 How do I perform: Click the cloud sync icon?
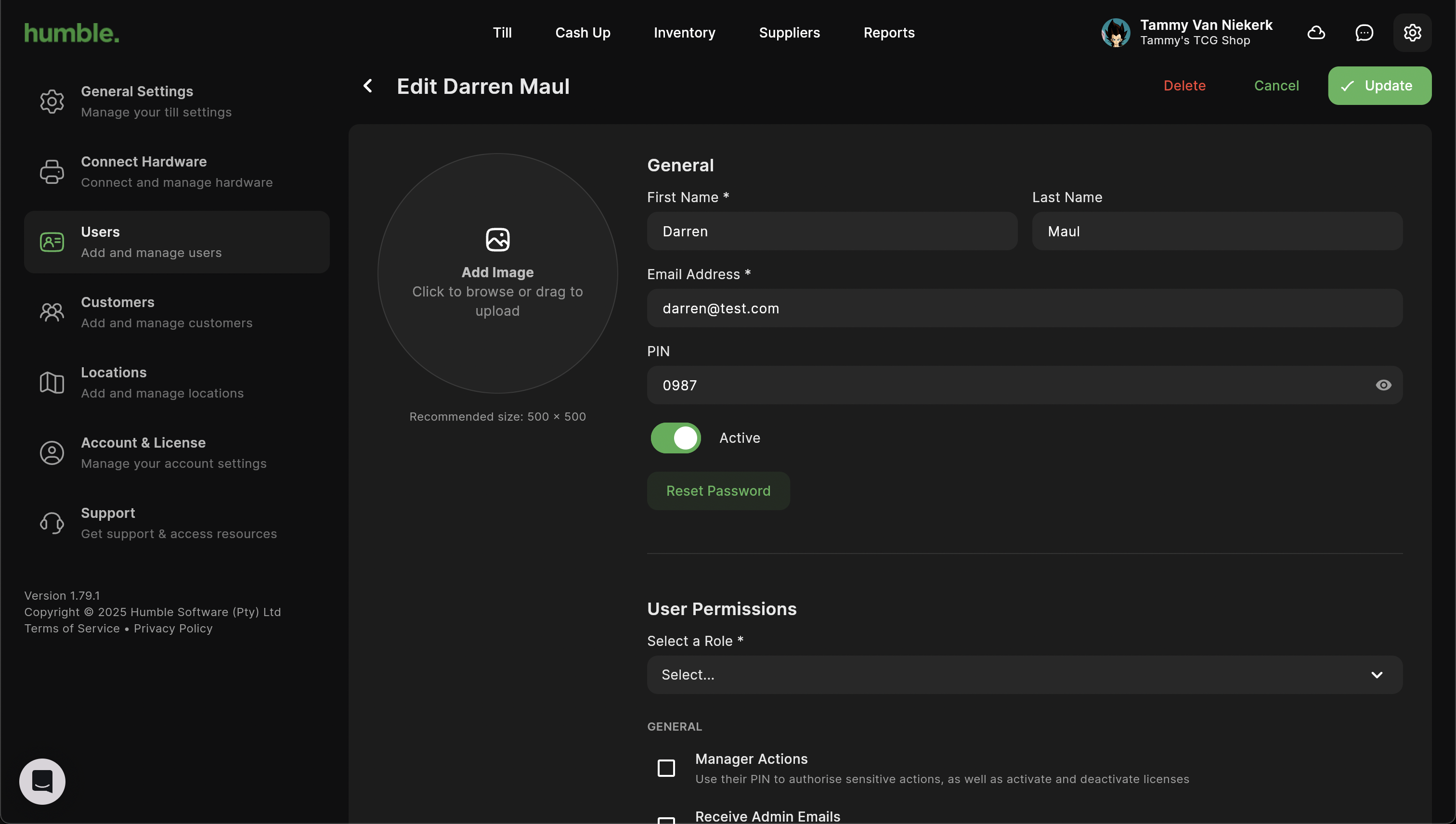(1316, 33)
